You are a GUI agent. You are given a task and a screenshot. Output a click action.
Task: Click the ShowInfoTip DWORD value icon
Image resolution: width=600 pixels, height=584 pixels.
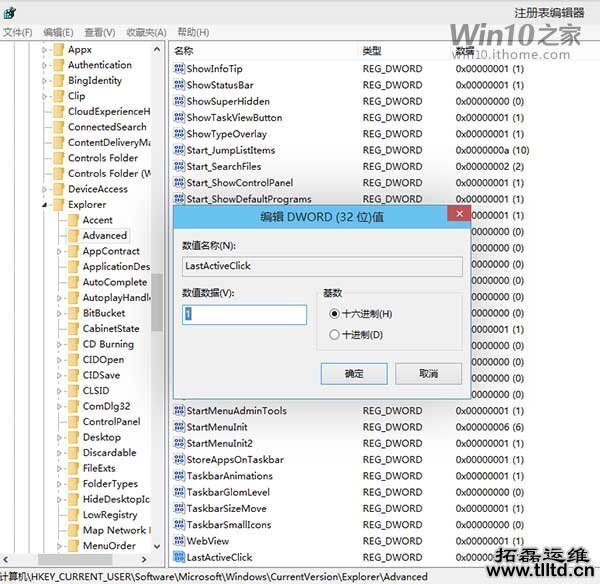tap(179, 69)
